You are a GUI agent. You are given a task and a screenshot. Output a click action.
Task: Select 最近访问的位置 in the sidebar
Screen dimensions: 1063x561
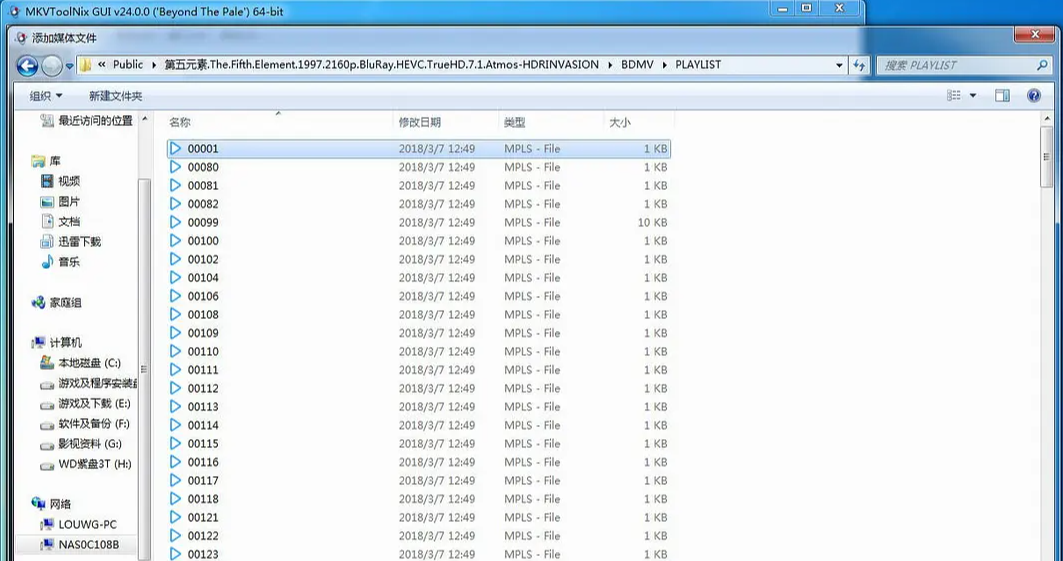pyautogui.click(x=87, y=121)
